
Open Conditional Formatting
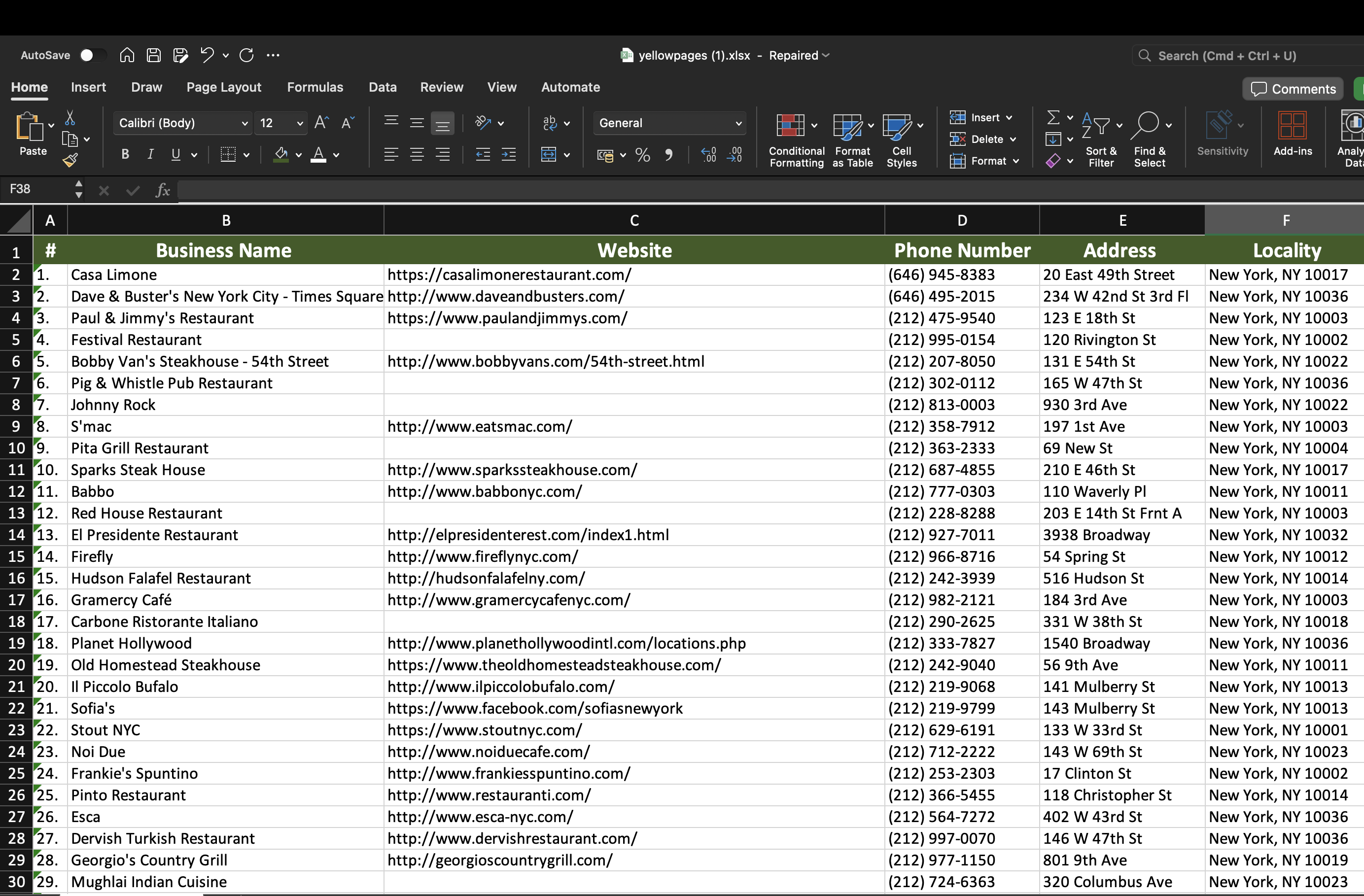(x=796, y=140)
